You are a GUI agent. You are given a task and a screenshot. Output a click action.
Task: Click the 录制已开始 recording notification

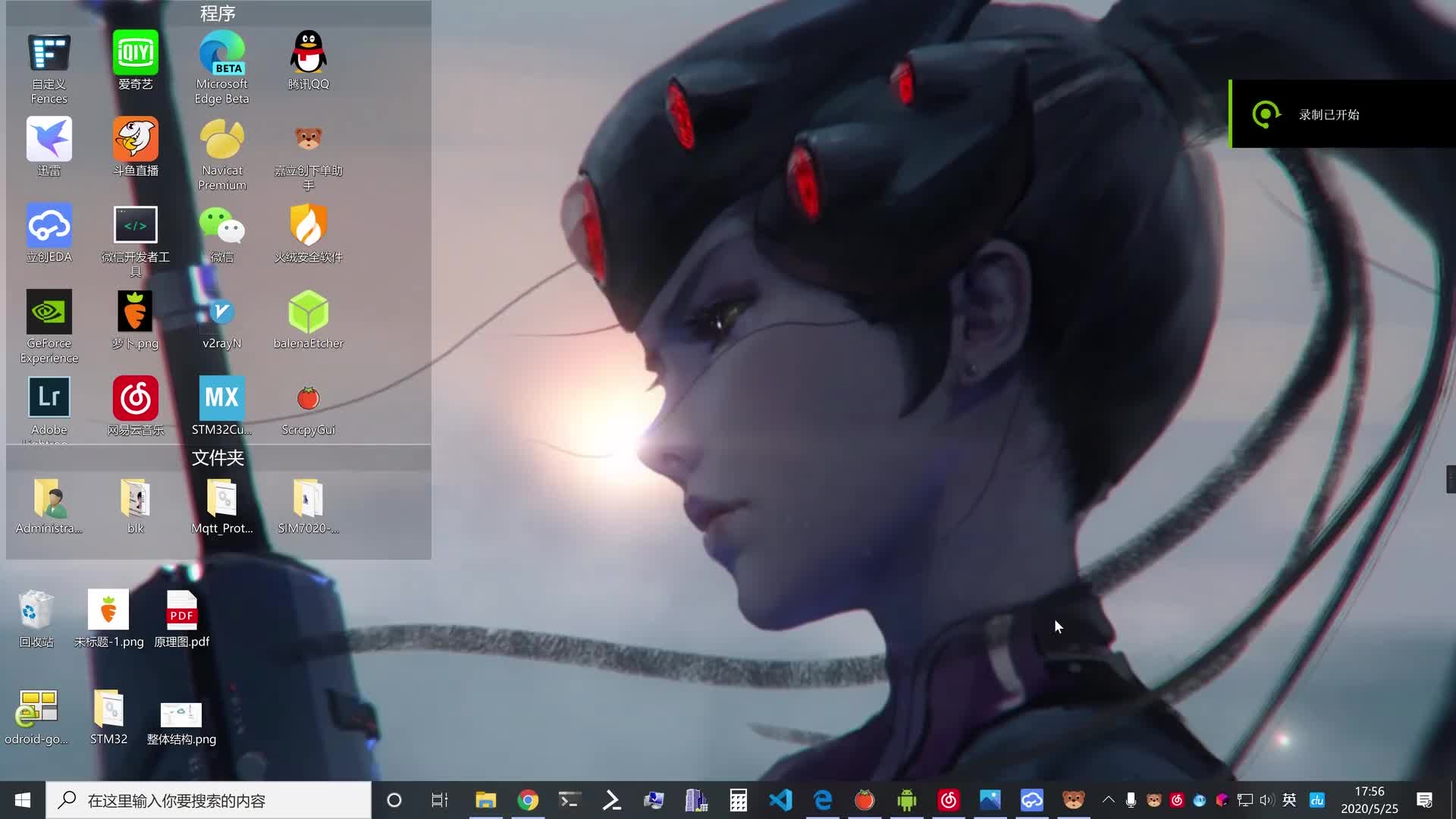1342,114
